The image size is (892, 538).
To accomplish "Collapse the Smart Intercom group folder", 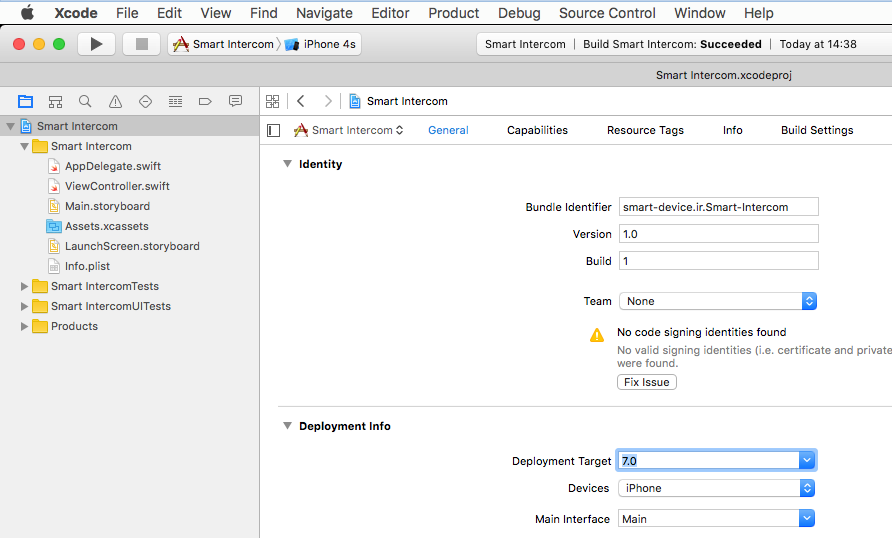I will tap(24, 146).
